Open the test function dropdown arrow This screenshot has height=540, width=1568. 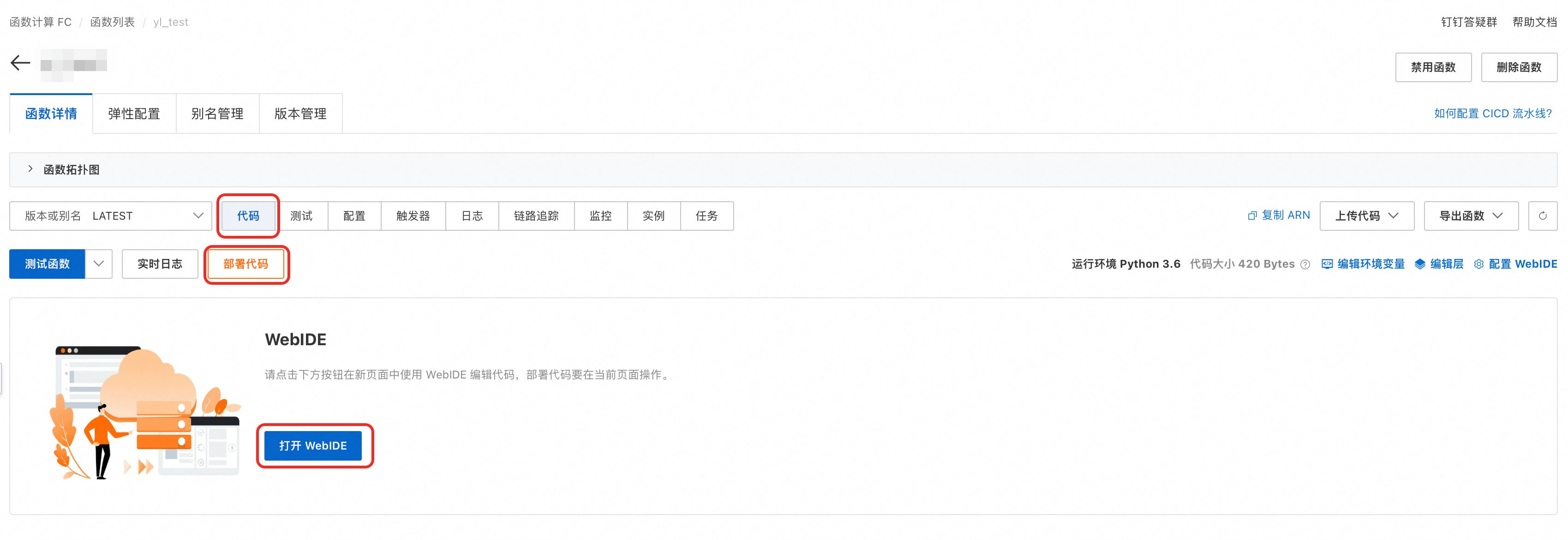point(99,264)
